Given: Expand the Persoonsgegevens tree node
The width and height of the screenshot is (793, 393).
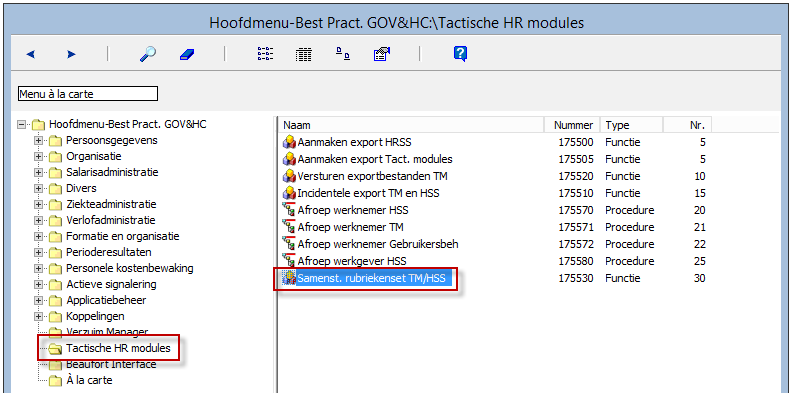Looking at the screenshot, I should [38, 141].
